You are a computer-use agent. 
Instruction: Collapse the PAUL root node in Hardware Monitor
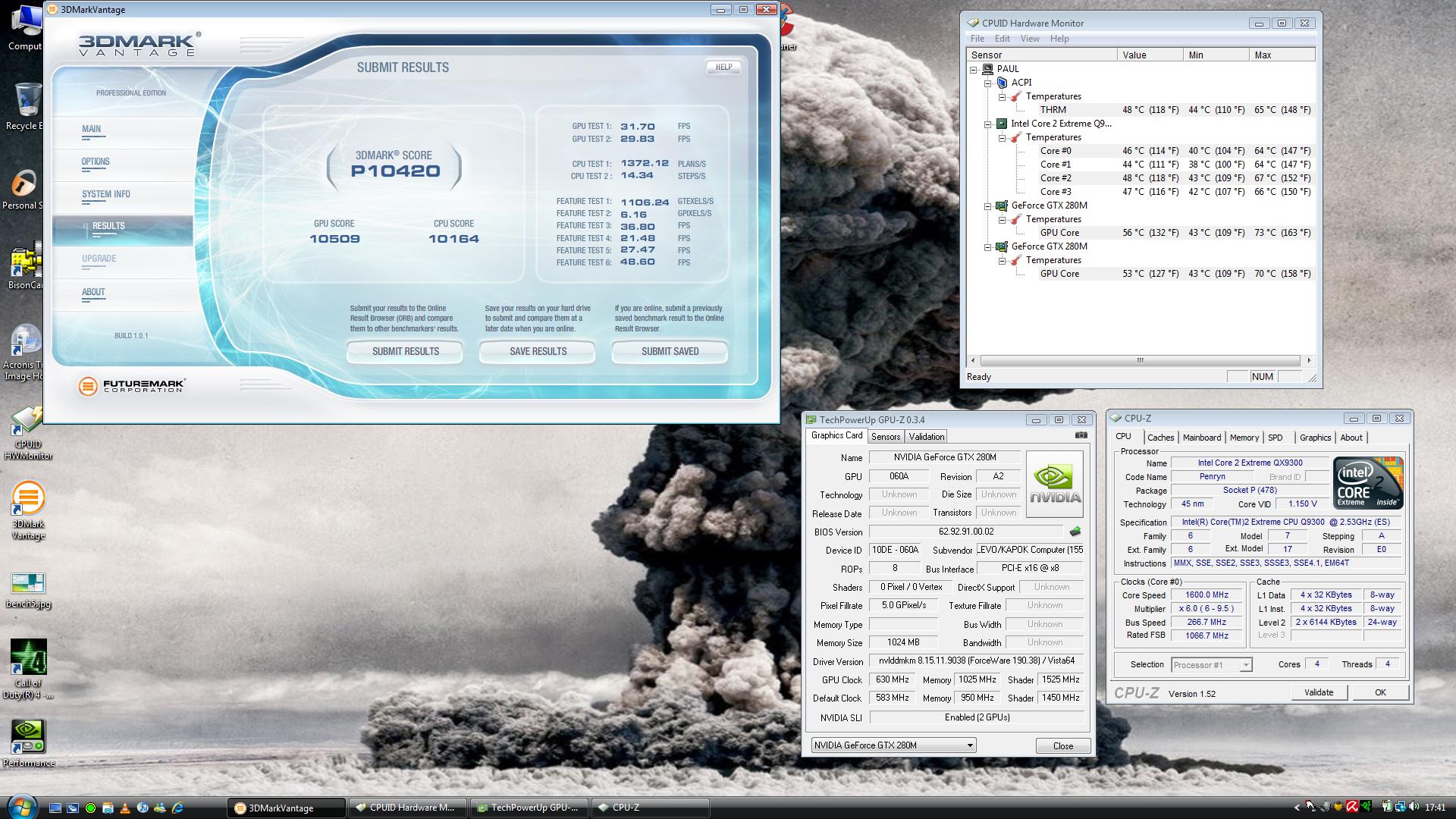click(974, 69)
